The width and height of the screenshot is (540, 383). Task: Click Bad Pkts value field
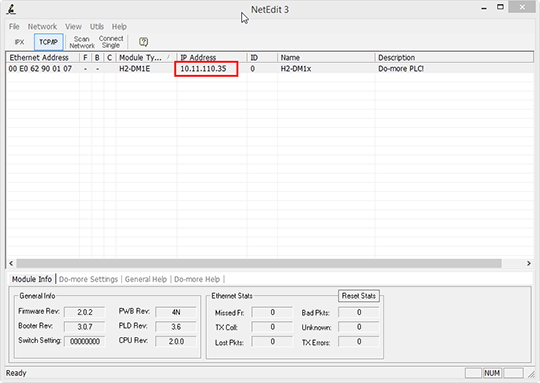(x=359, y=312)
